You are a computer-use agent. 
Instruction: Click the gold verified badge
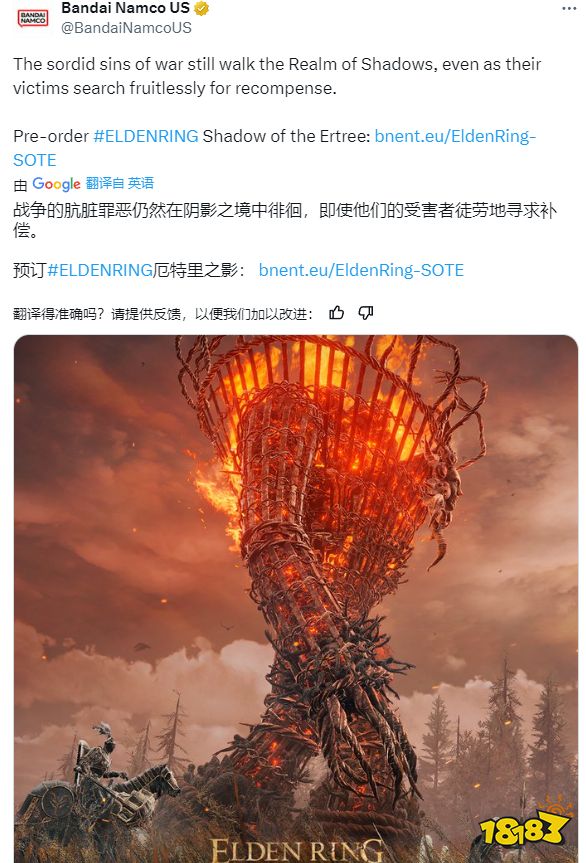(202, 8)
